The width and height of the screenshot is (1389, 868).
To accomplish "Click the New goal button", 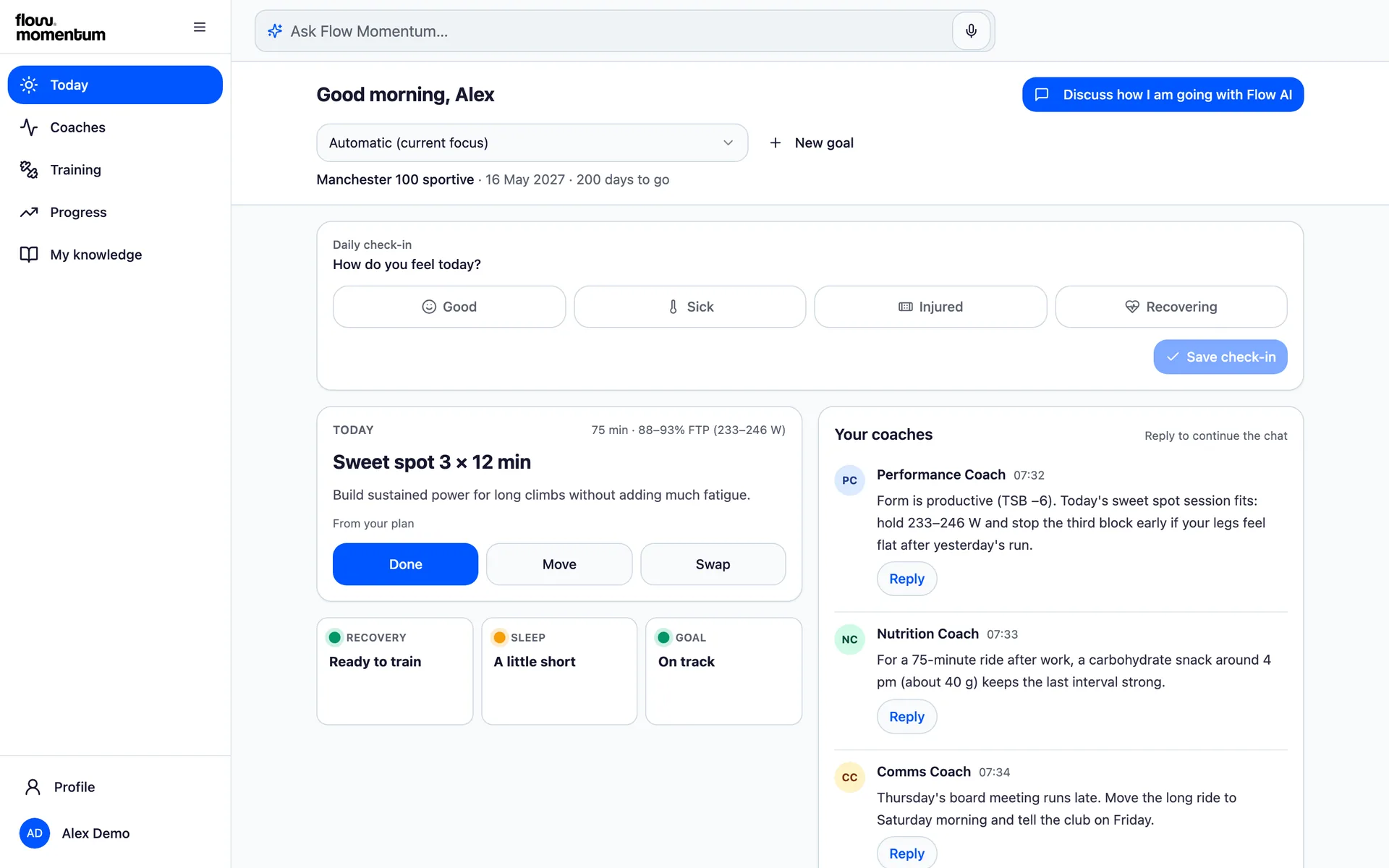I will [812, 143].
